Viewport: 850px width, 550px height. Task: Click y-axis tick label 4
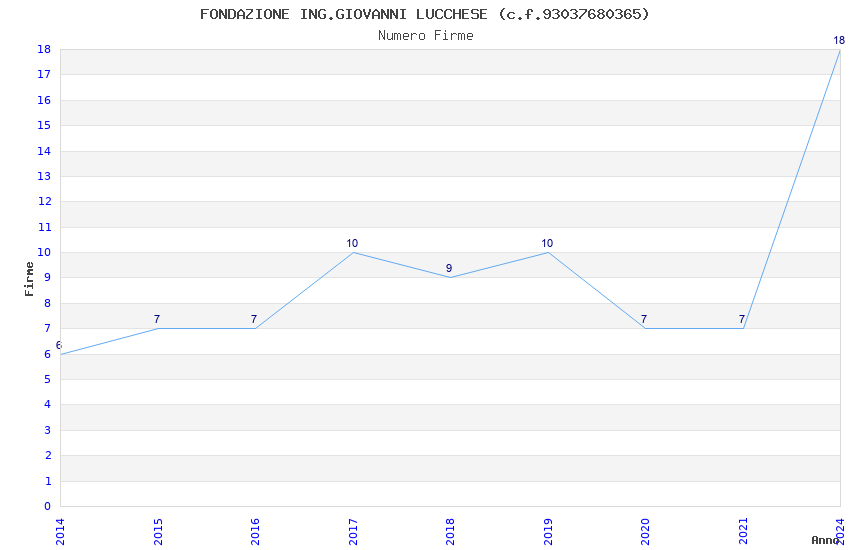[x=48, y=404]
